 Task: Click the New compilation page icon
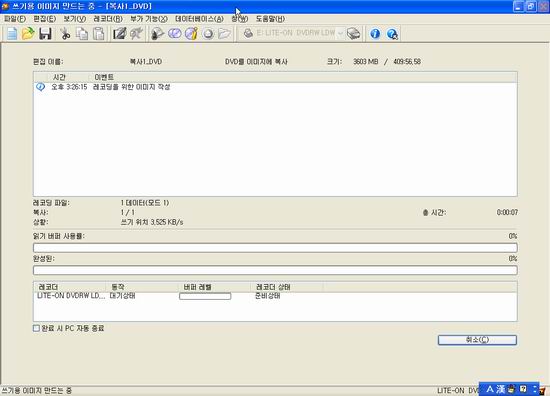click(12, 34)
